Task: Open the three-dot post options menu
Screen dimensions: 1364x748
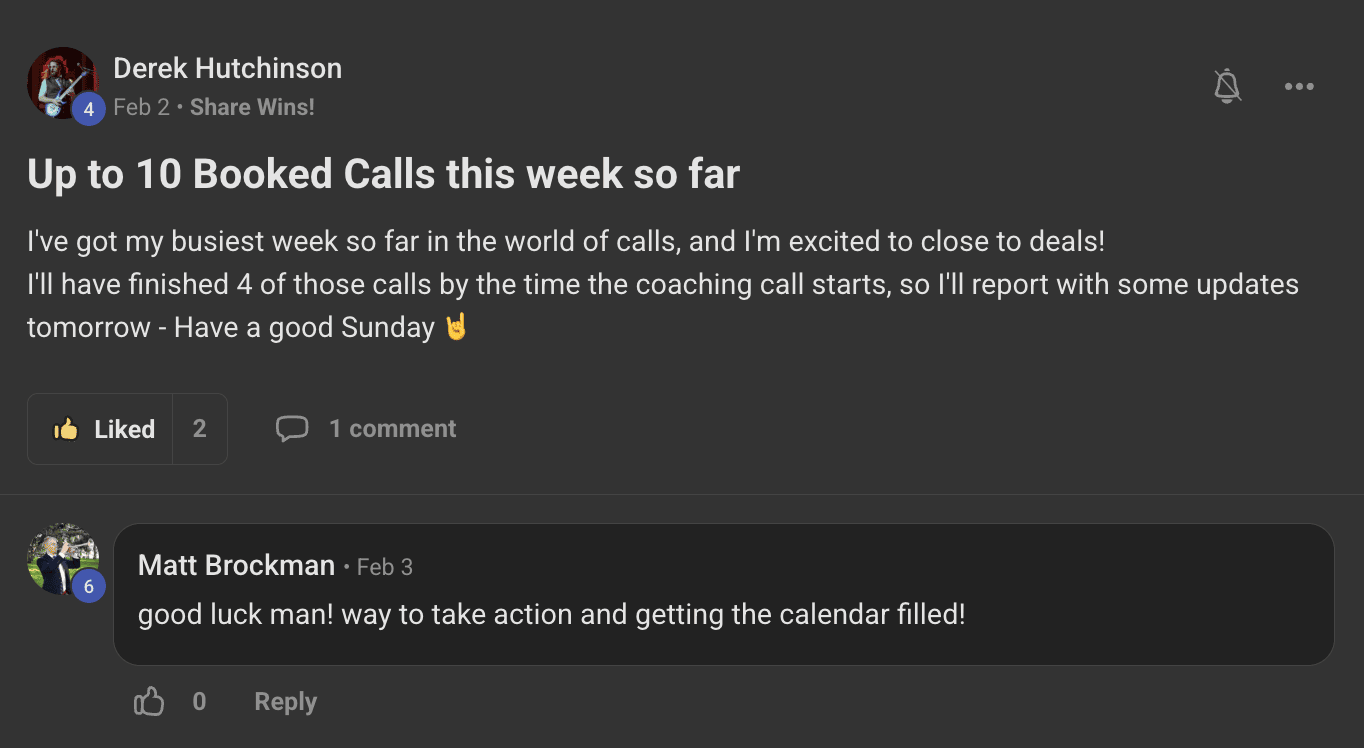Action: pyautogui.click(x=1299, y=87)
